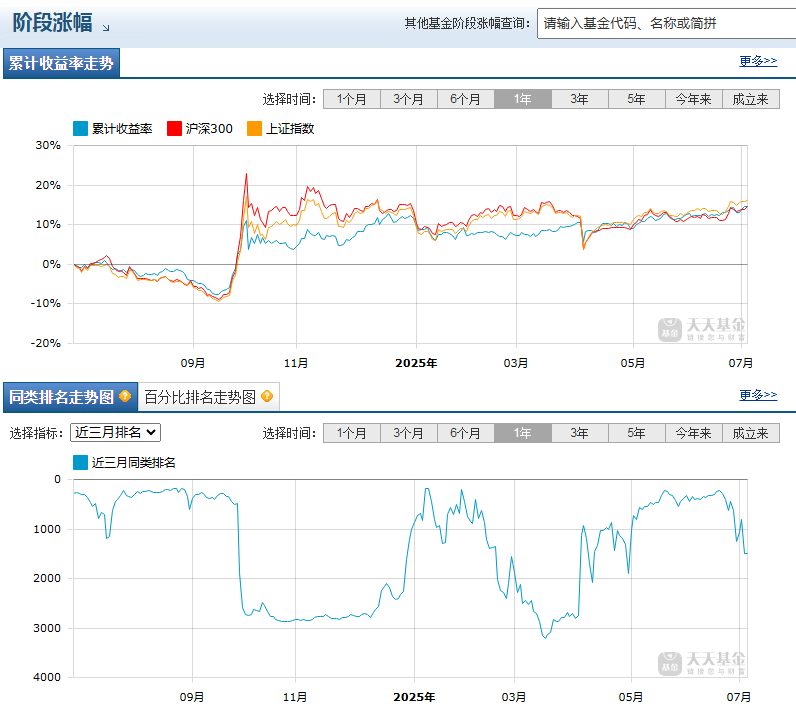This screenshot has width=796, height=716.
Task: Select 3年 in the cumulative return chart
Action: [580, 99]
